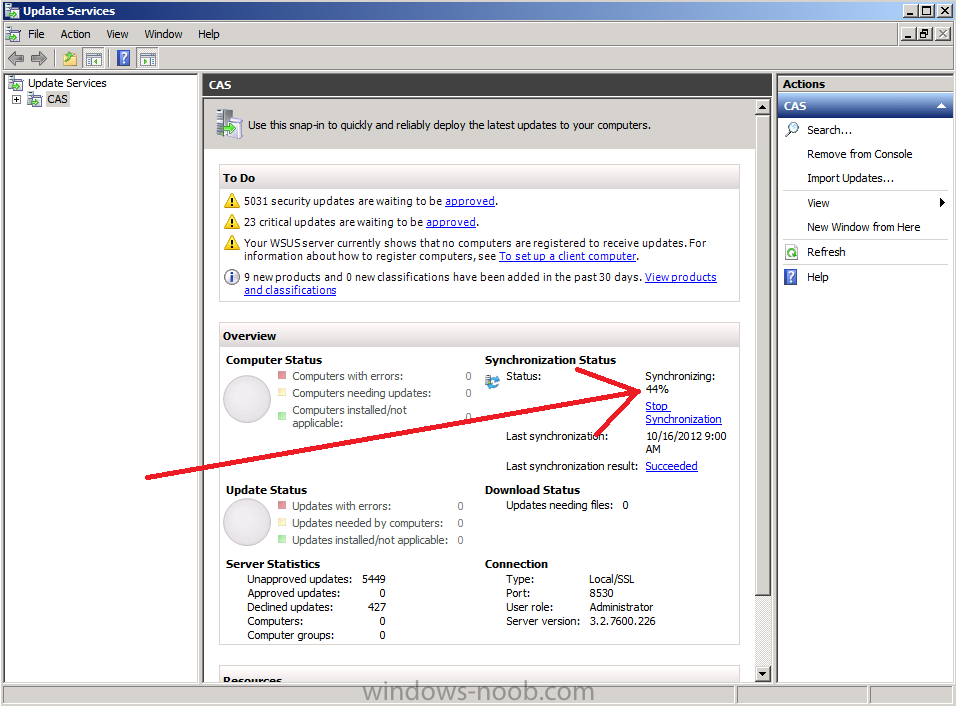The height and width of the screenshot is (706, 956).
Task: Click approved link for security updates
Action: coord(469,201)
